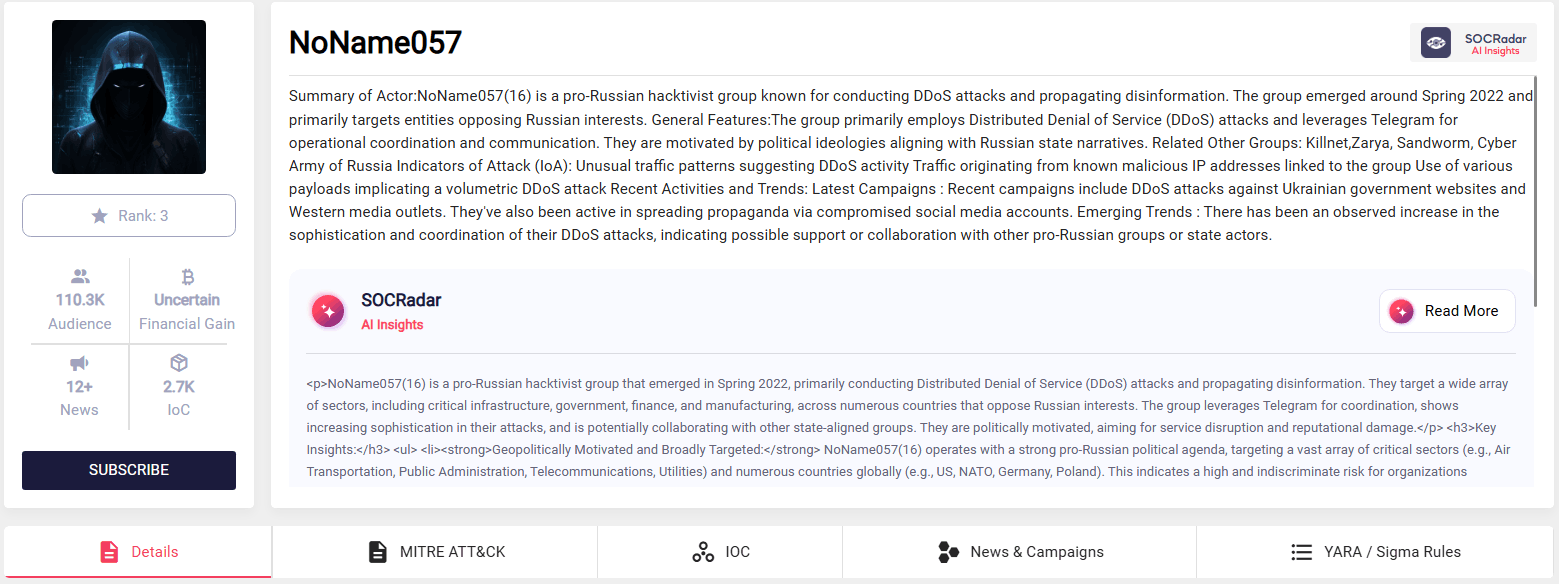Open the IOC tab
The image size is (1559, 584).
click(720, 552)
